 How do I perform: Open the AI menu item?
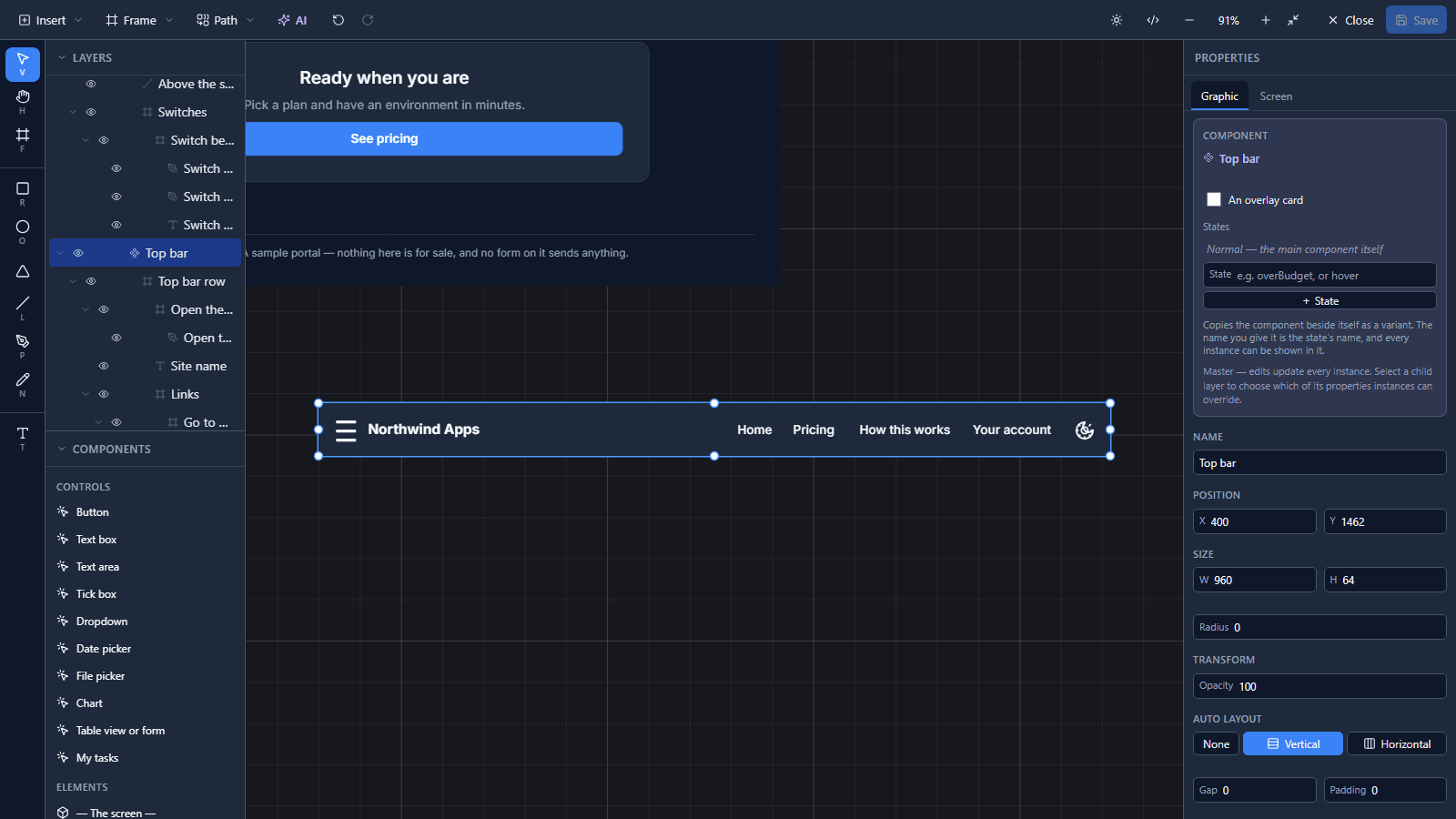click(x=293, y=20)
